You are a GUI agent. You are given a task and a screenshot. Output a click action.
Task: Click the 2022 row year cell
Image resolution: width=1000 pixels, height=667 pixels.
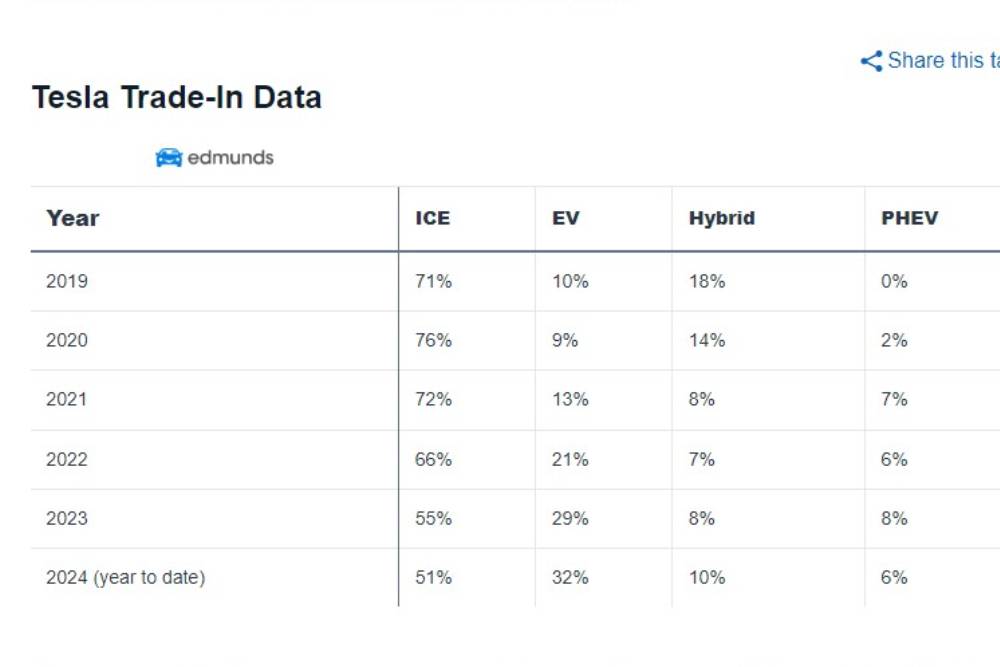point(67,459)
